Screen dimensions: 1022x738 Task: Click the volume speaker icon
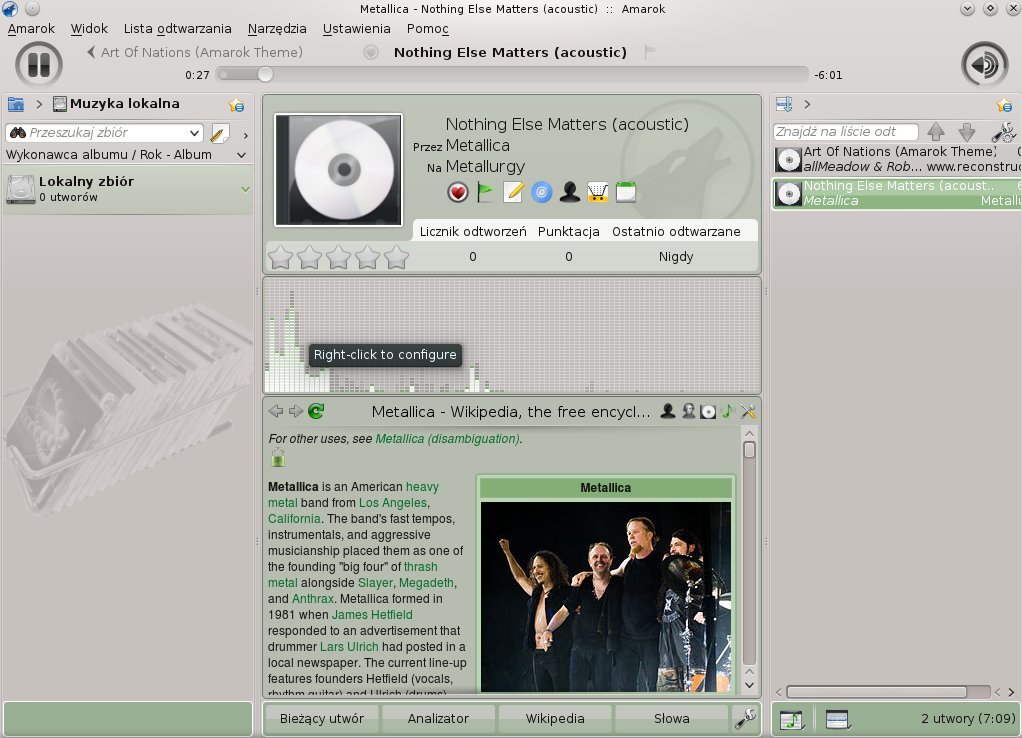tap(984, 65)
